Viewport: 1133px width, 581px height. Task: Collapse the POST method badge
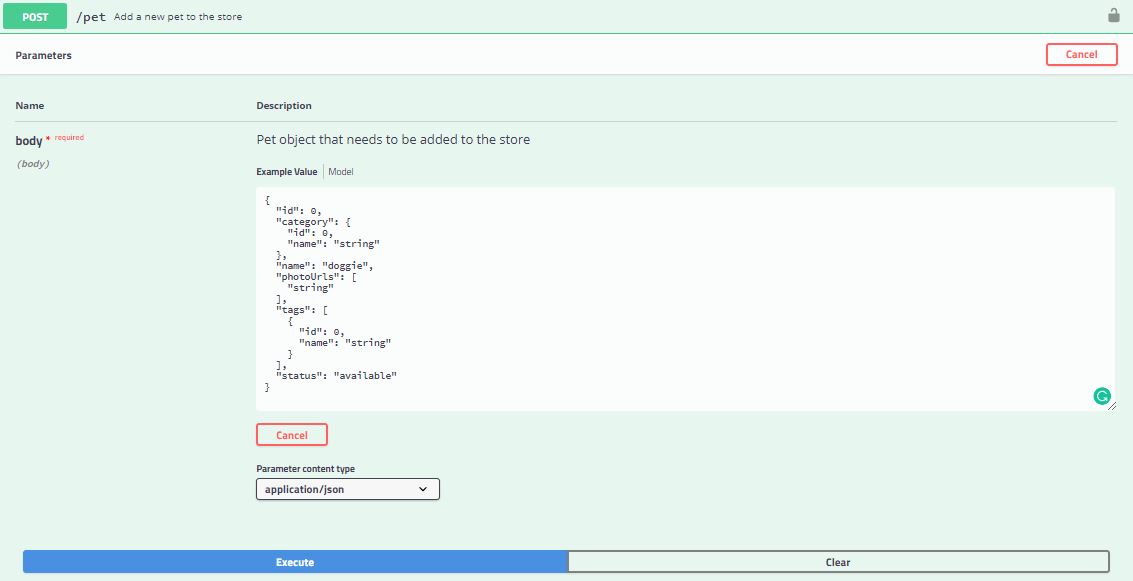(35, 17)
